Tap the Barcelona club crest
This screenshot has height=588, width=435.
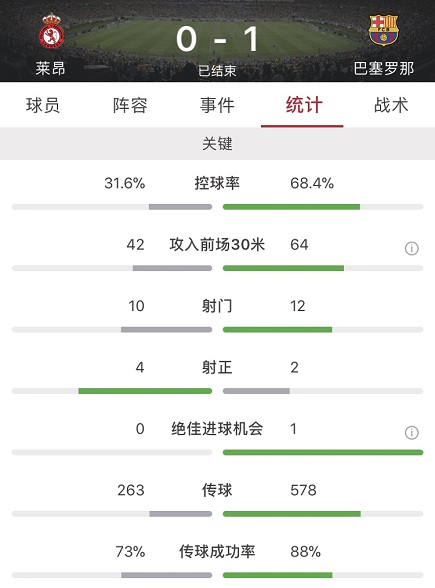[383, 30]
